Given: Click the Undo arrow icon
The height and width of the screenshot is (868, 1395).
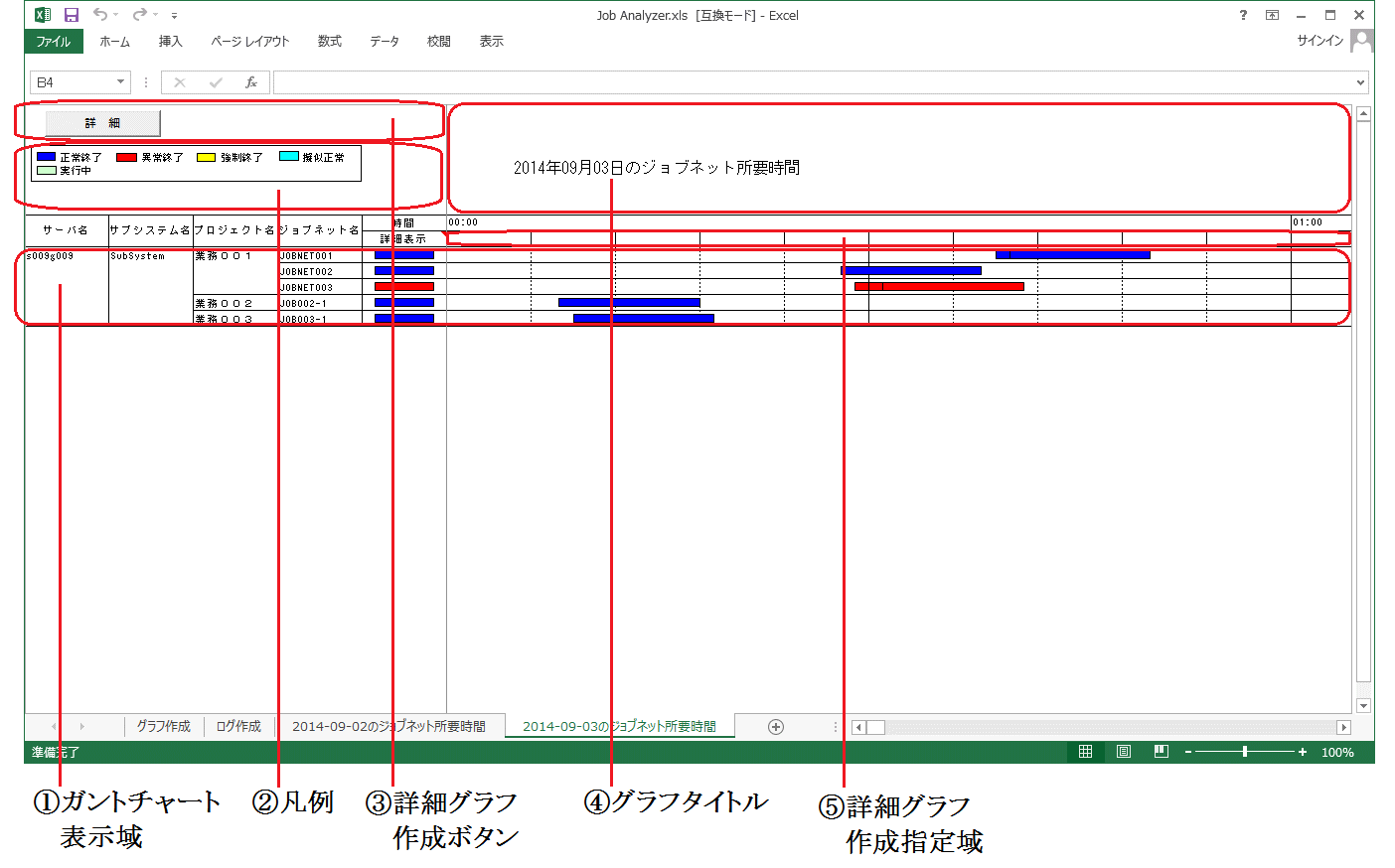Looking at the screenshot, I should tap(100, 15).
